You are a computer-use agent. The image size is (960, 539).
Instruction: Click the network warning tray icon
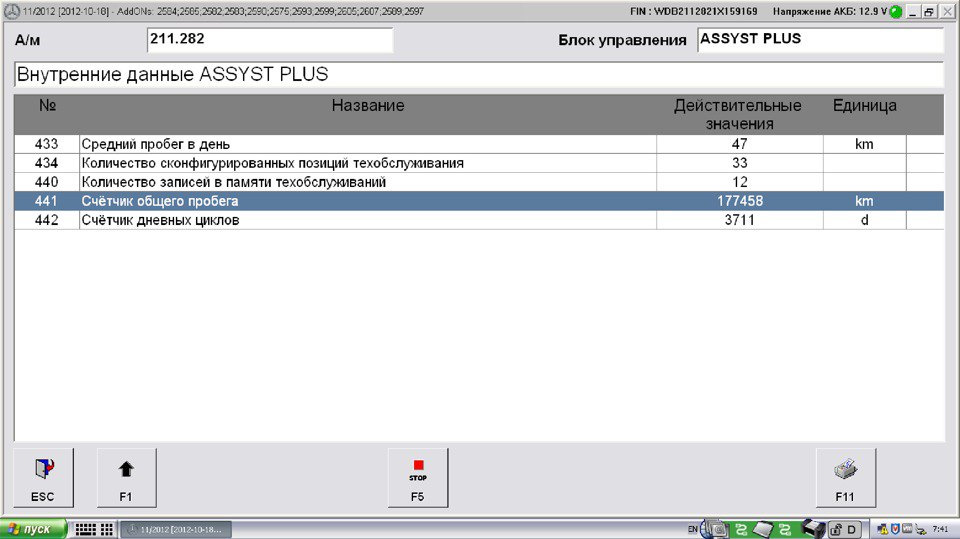pyautogui.click(x=883, y=530)
